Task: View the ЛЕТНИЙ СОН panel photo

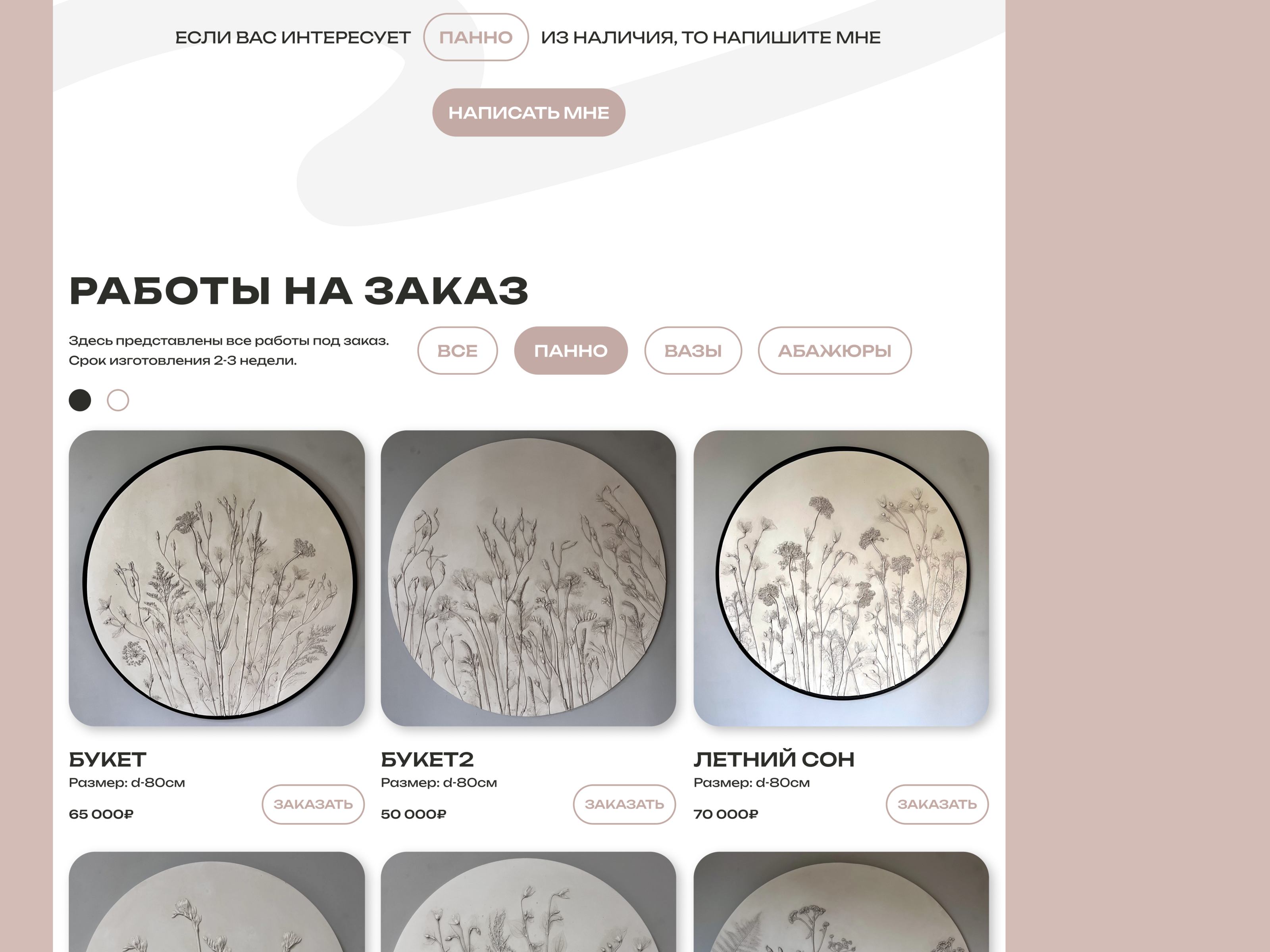Action: [841, 578]
